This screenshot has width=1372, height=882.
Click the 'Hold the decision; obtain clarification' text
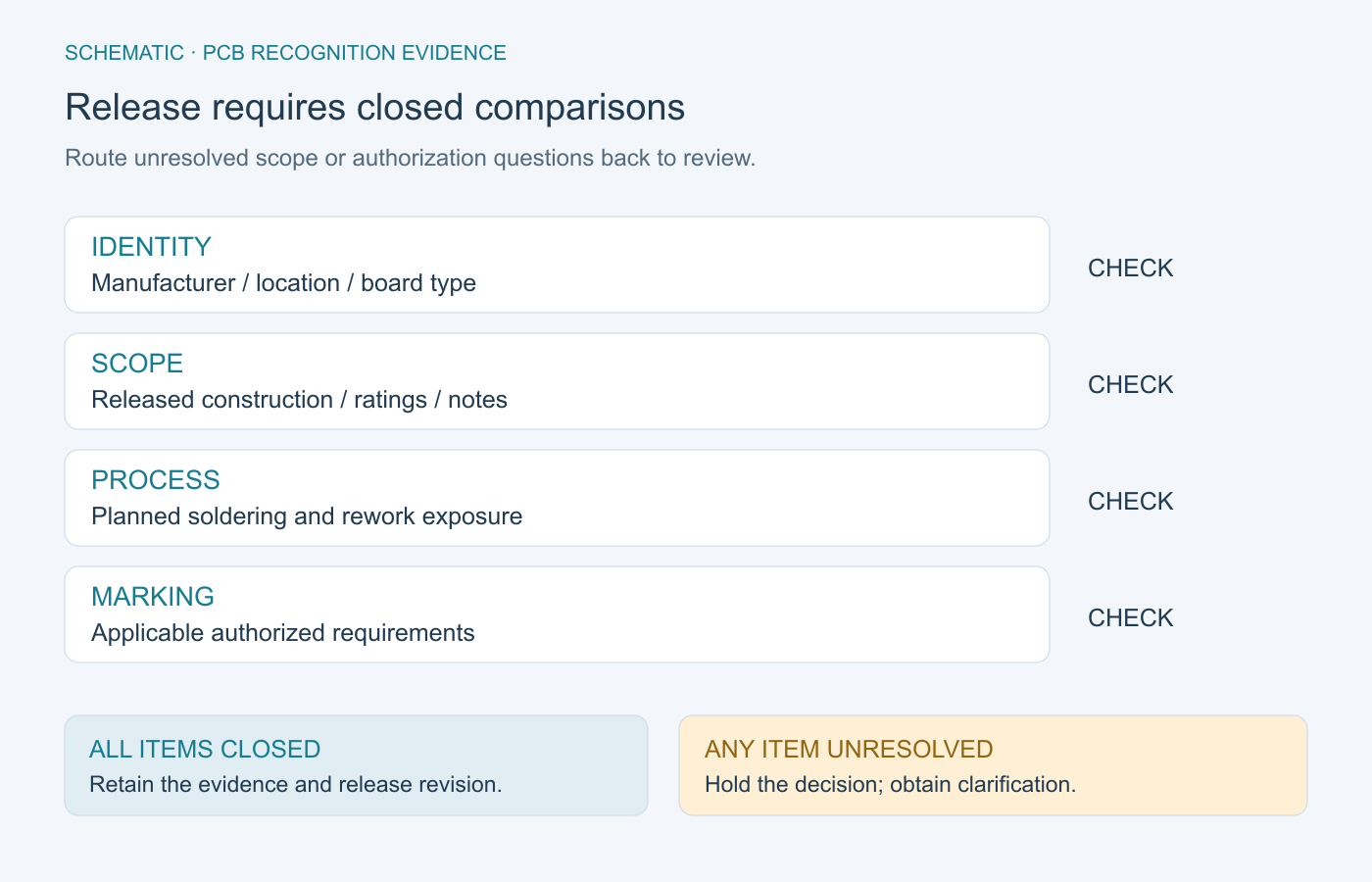890,784
